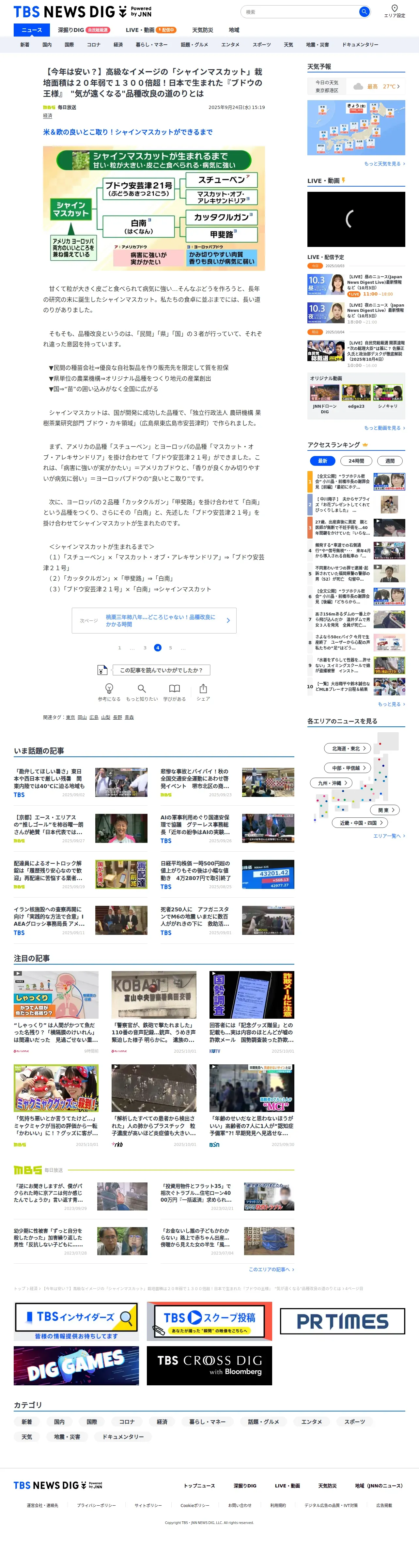This screenshot has height=1568, width=419.
Task: Click the blue search magnifier button
Action: (x=364, y=11)
